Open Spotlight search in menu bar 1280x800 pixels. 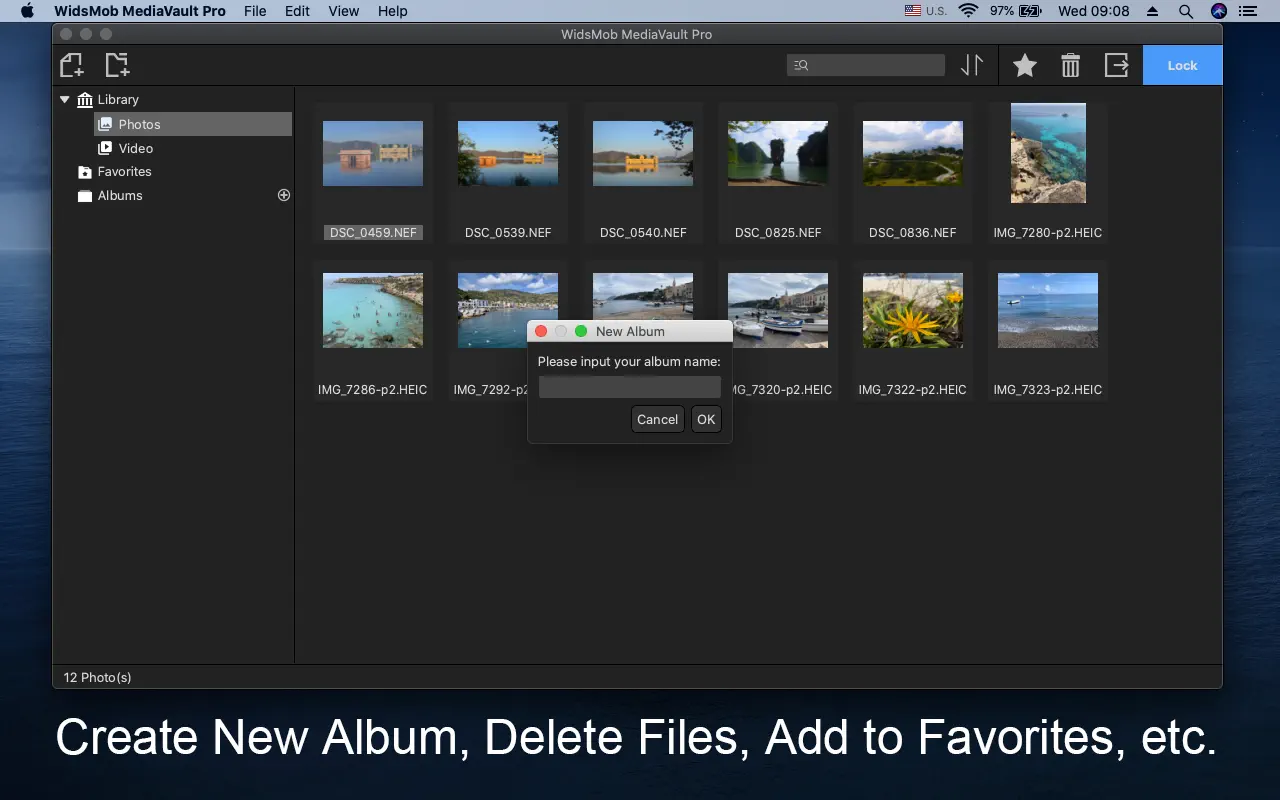pyautogui.click(x=1185, y=11)
